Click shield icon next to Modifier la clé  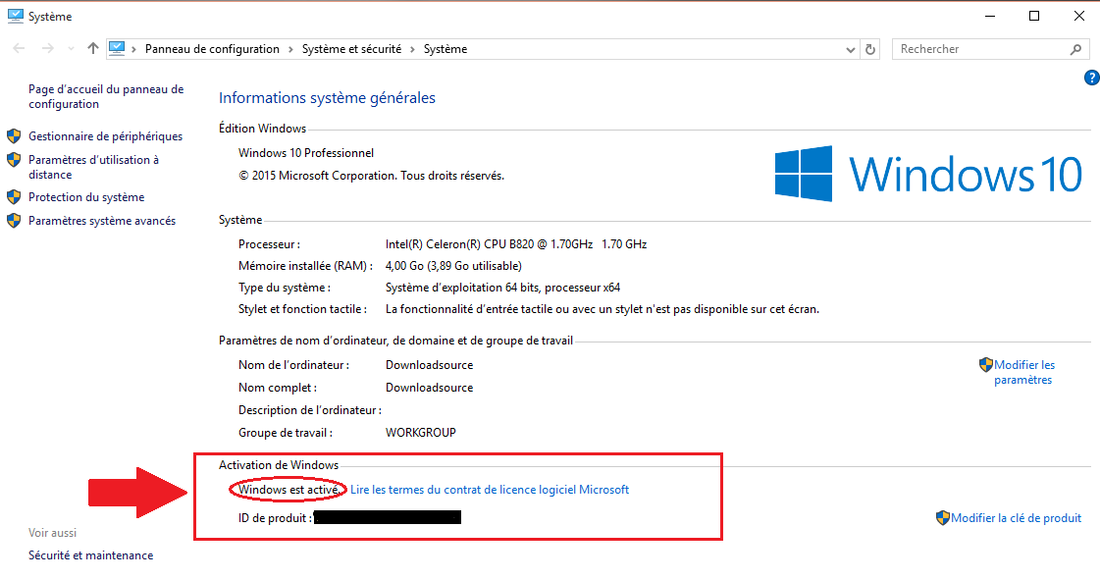943,518
